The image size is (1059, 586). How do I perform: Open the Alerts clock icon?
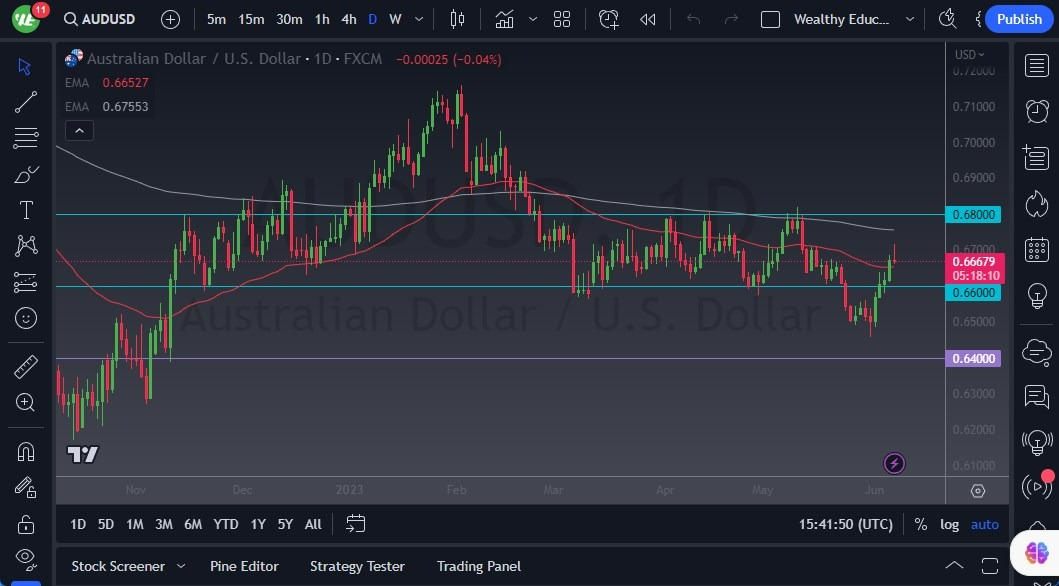tap(1037, 111)
